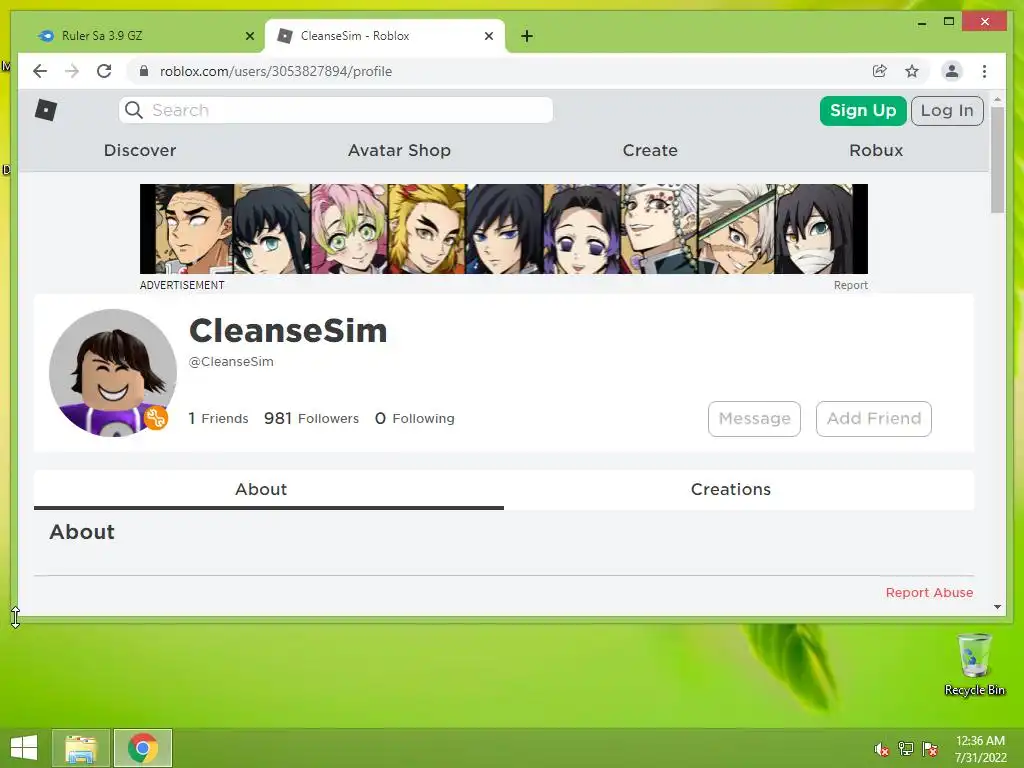Open the Avatar Shop menu item
Viewport: 1024px width, 768px height.
399,150
